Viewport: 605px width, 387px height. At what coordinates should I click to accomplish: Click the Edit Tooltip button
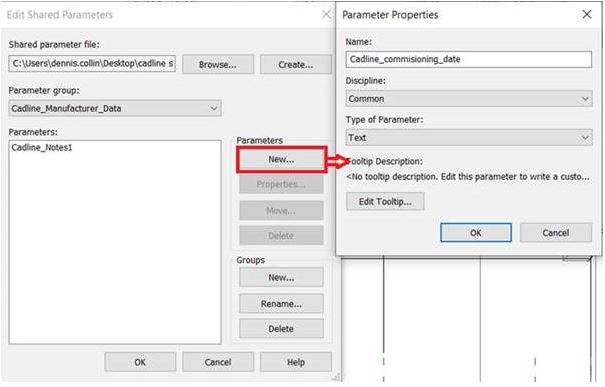tap(385, 201)
